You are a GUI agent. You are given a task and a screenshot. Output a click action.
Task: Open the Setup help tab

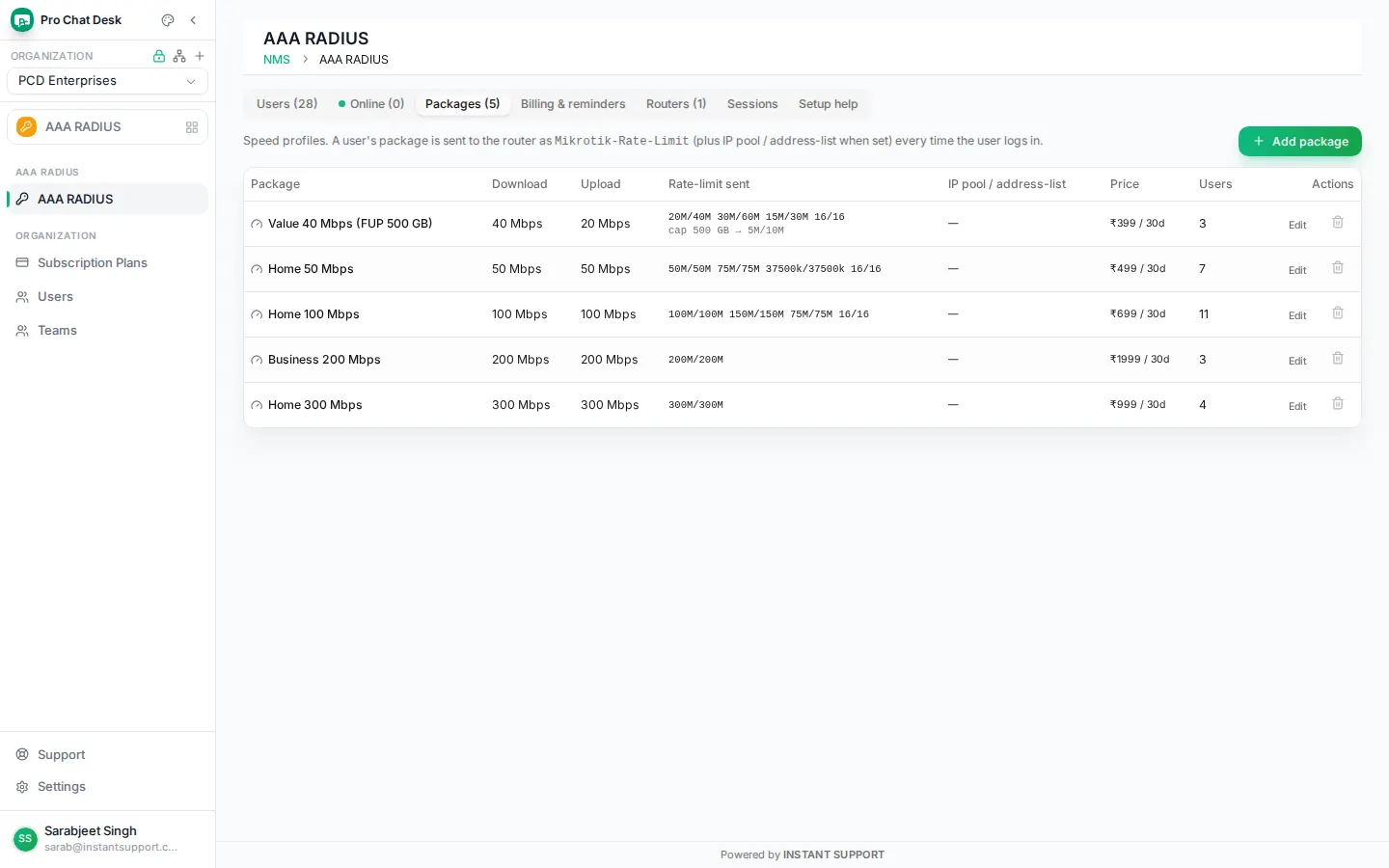point(828,104)
